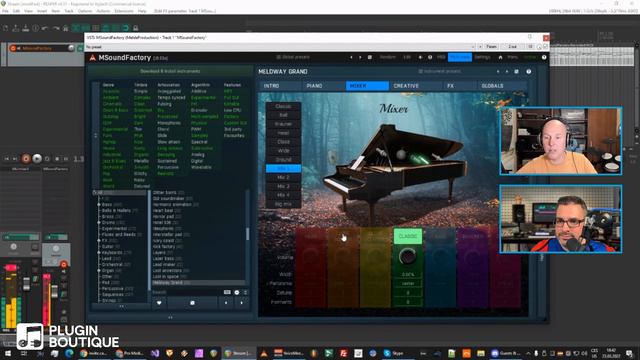The height and width of the screenshot is (360, 640).
Task: Toggle the Metallic timbre filter
Action: point(141,161)
